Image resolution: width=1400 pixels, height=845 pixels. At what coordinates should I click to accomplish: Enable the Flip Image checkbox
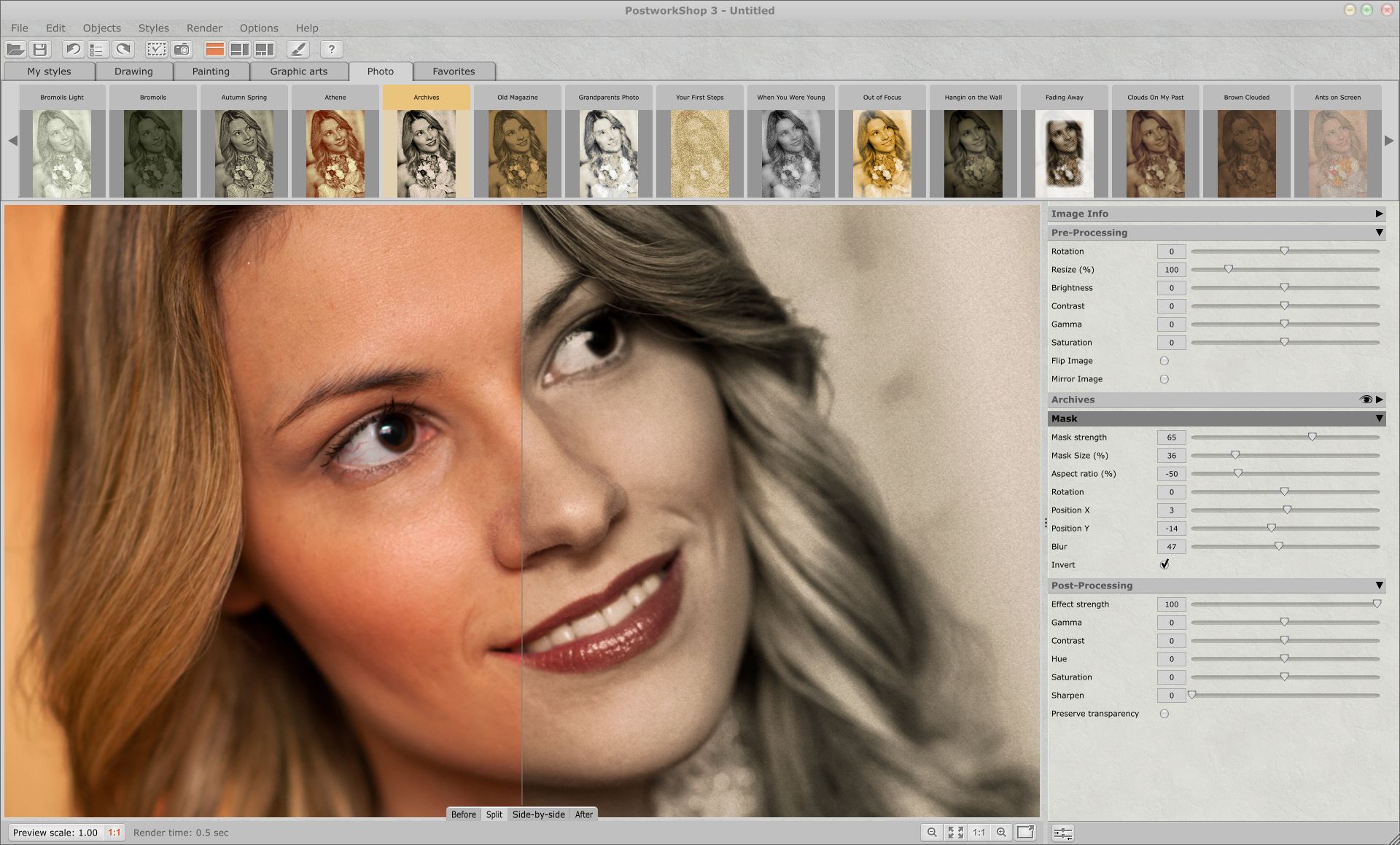click(1163, 361)
